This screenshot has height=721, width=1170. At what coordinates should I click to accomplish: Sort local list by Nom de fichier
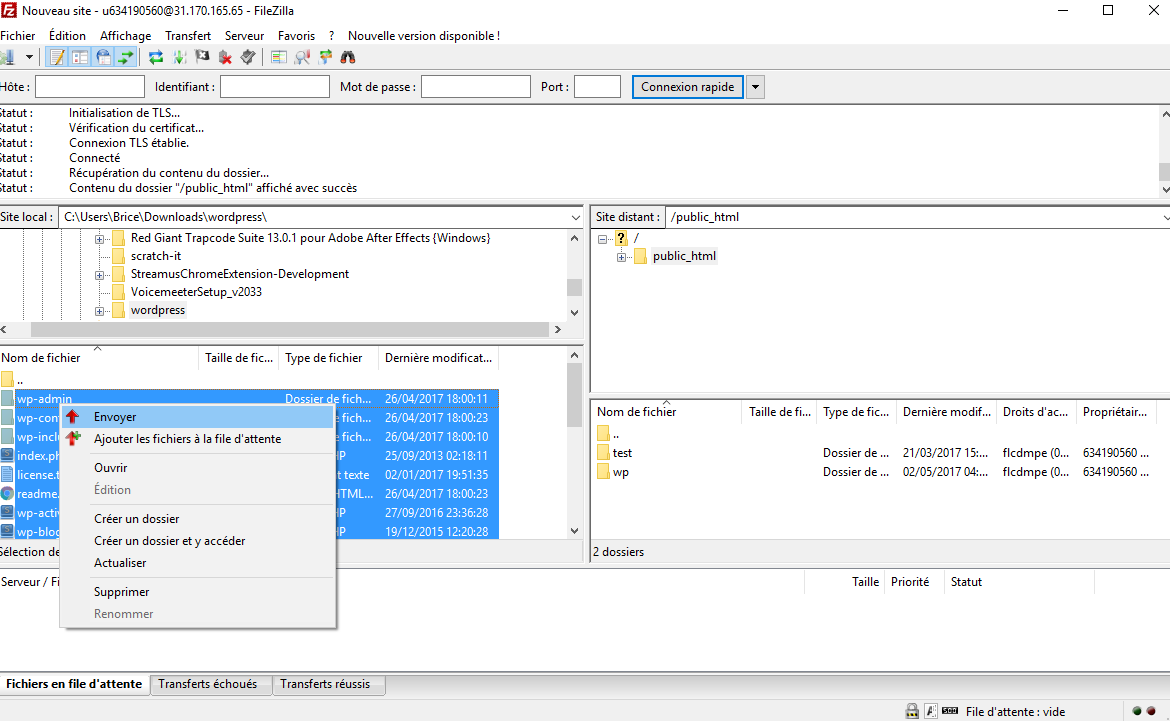[x=99, y=358]
